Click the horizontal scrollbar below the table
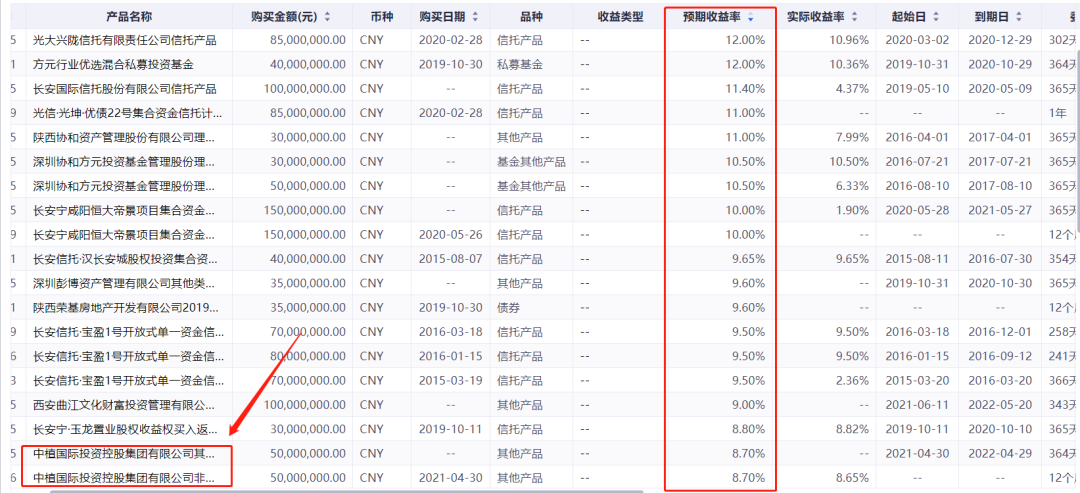Screen dimensions: 1080x493 click(344, 491)
